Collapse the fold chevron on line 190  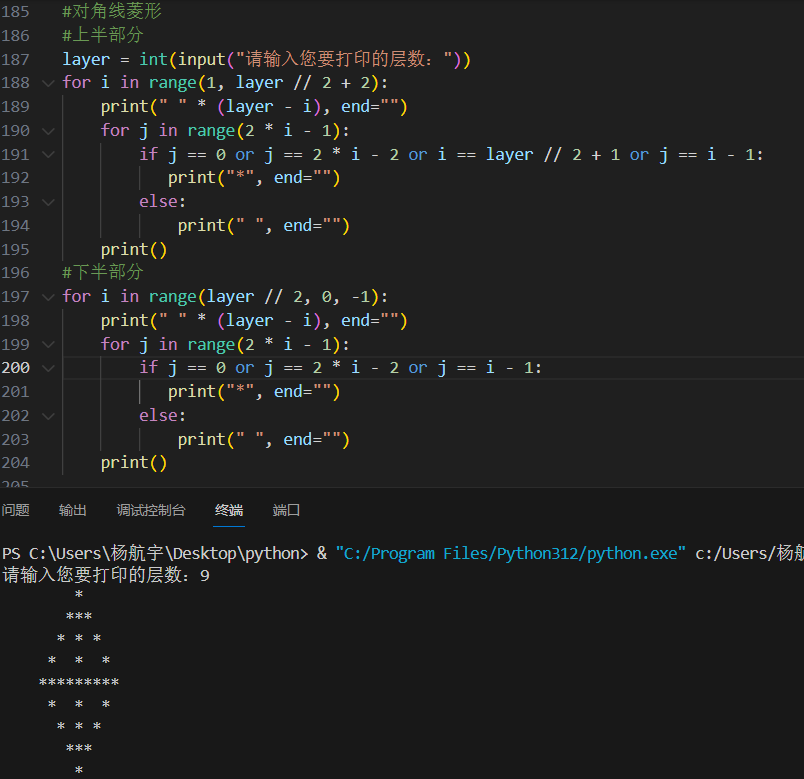click(x=48, y=131)
